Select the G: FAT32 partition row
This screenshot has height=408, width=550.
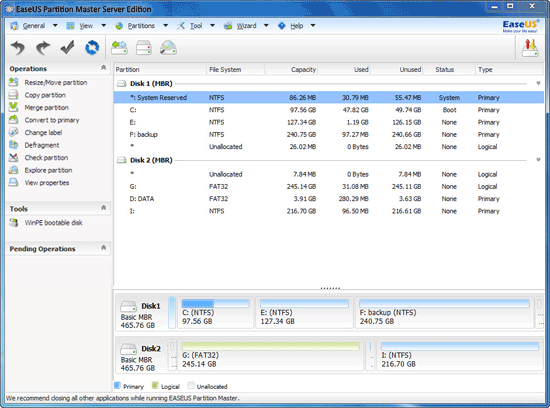(x=329, y=187)
